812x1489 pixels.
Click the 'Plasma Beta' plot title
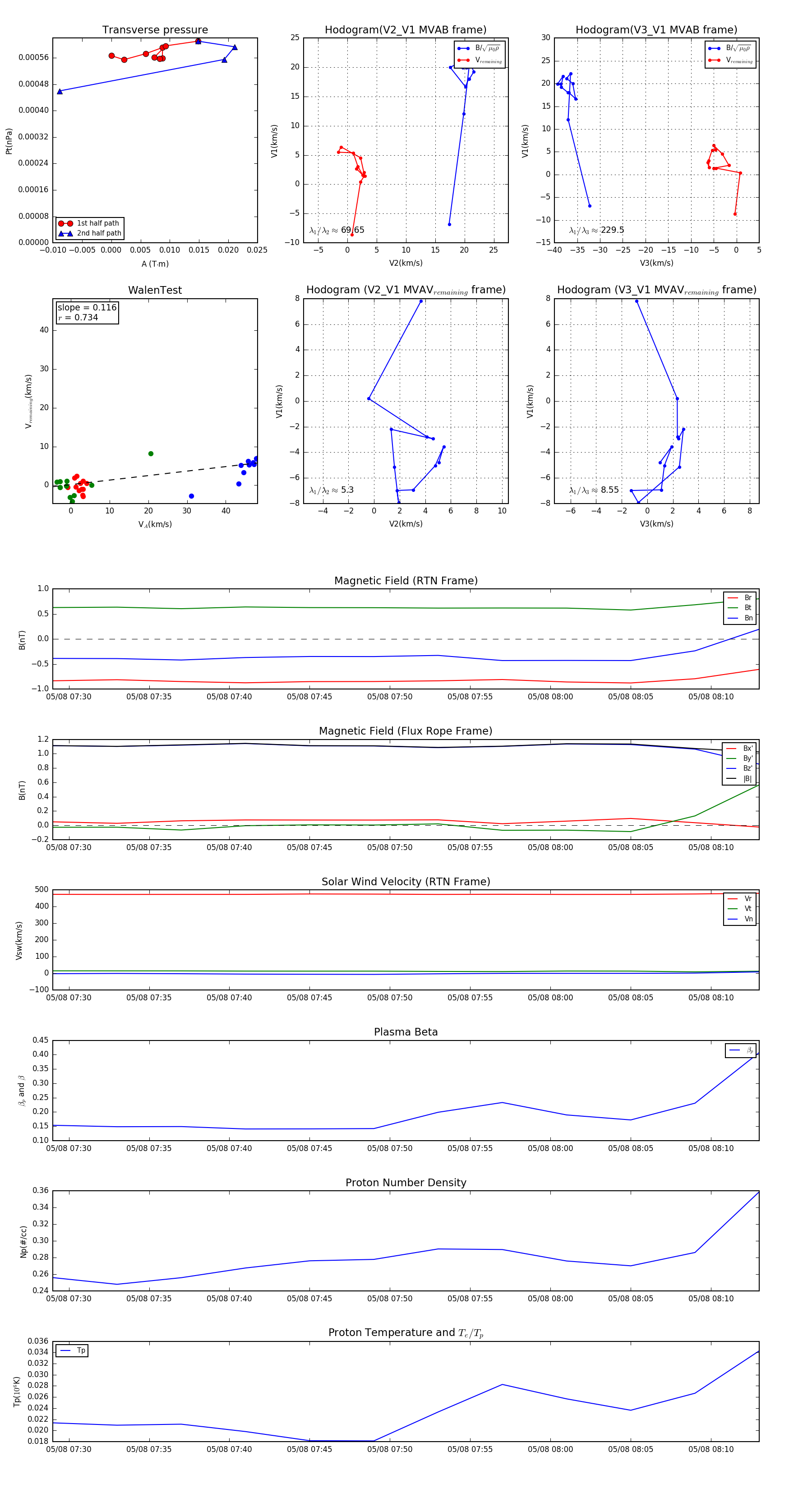tap(406, 1032)
